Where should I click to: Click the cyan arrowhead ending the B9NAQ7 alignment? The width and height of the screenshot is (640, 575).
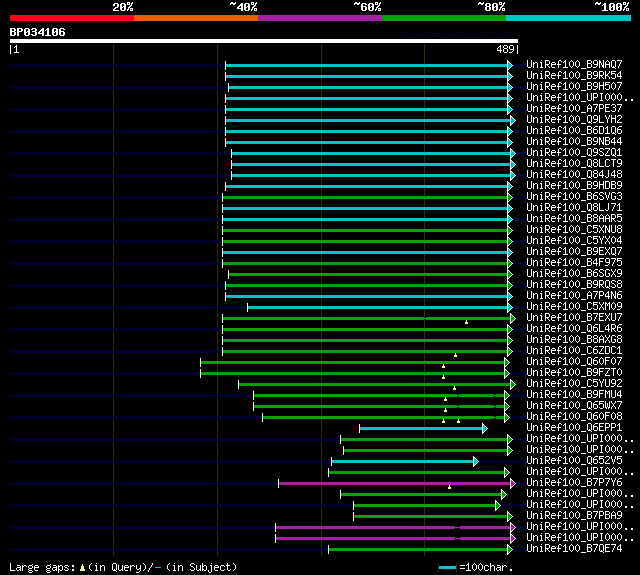click(x=510, y=65)
